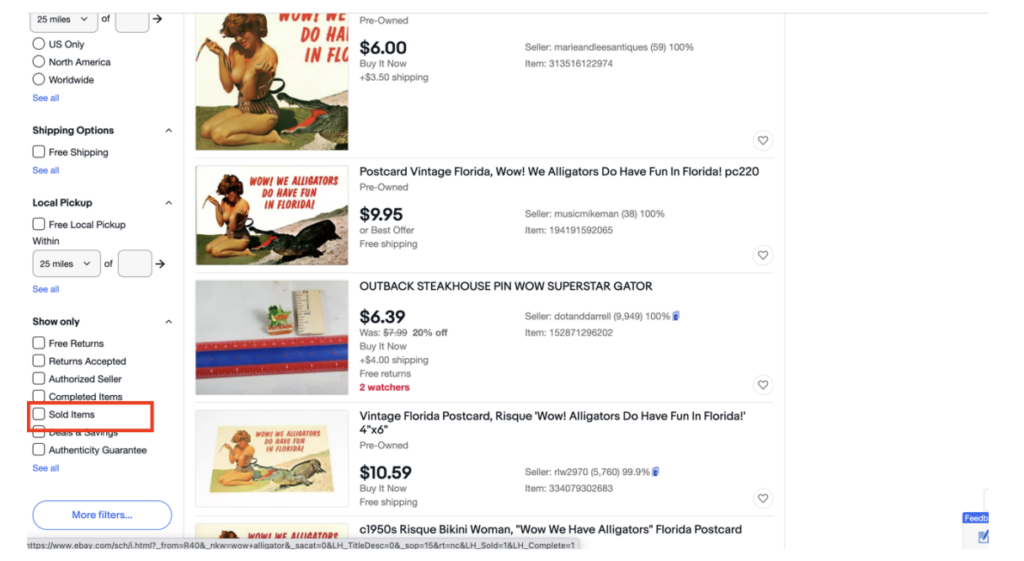The image size is (1024, 561).
Task: Collapse the Show only filter section
Action: click(x=168, y=322)
